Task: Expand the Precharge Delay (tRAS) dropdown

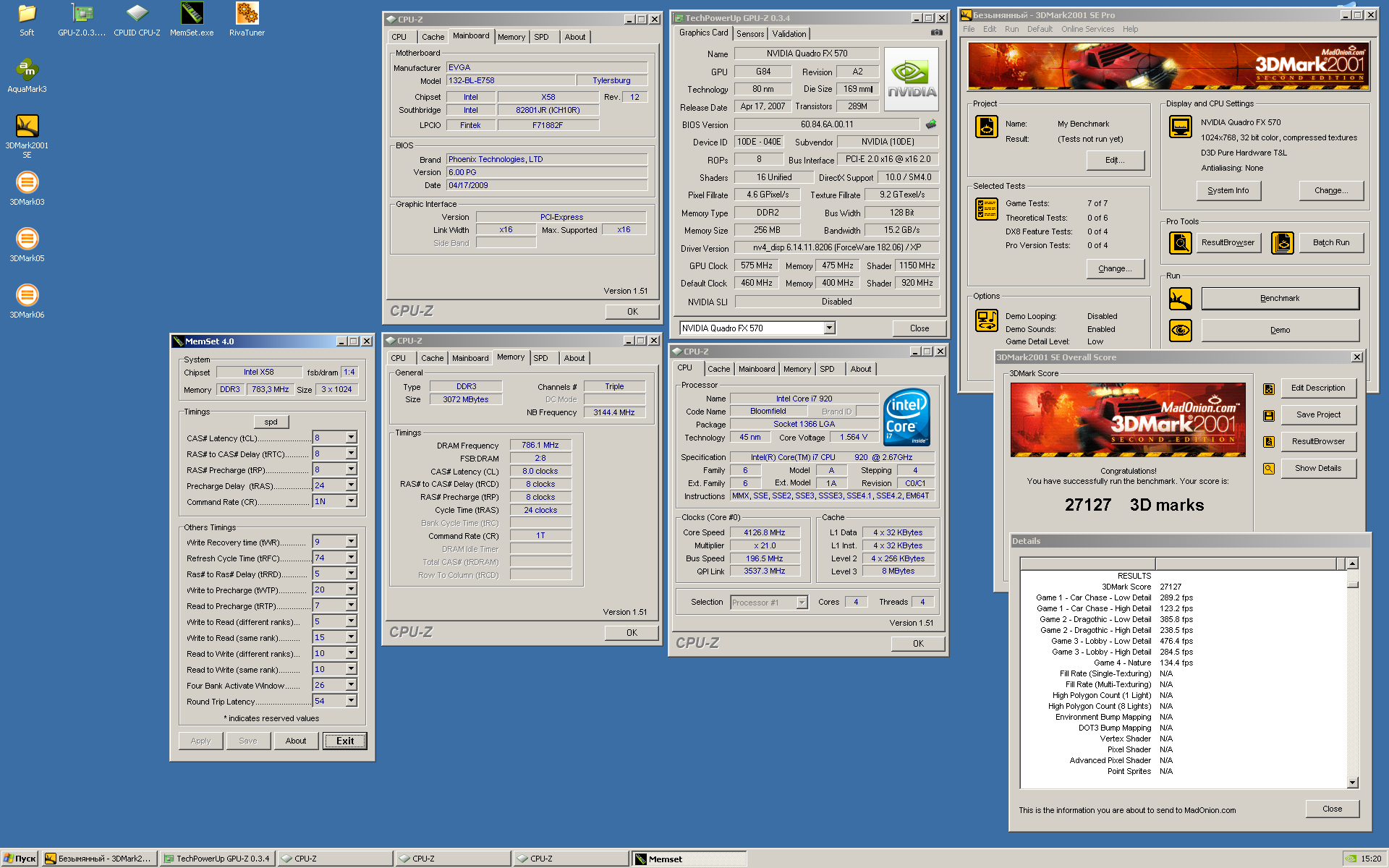Action: point(351,485)
